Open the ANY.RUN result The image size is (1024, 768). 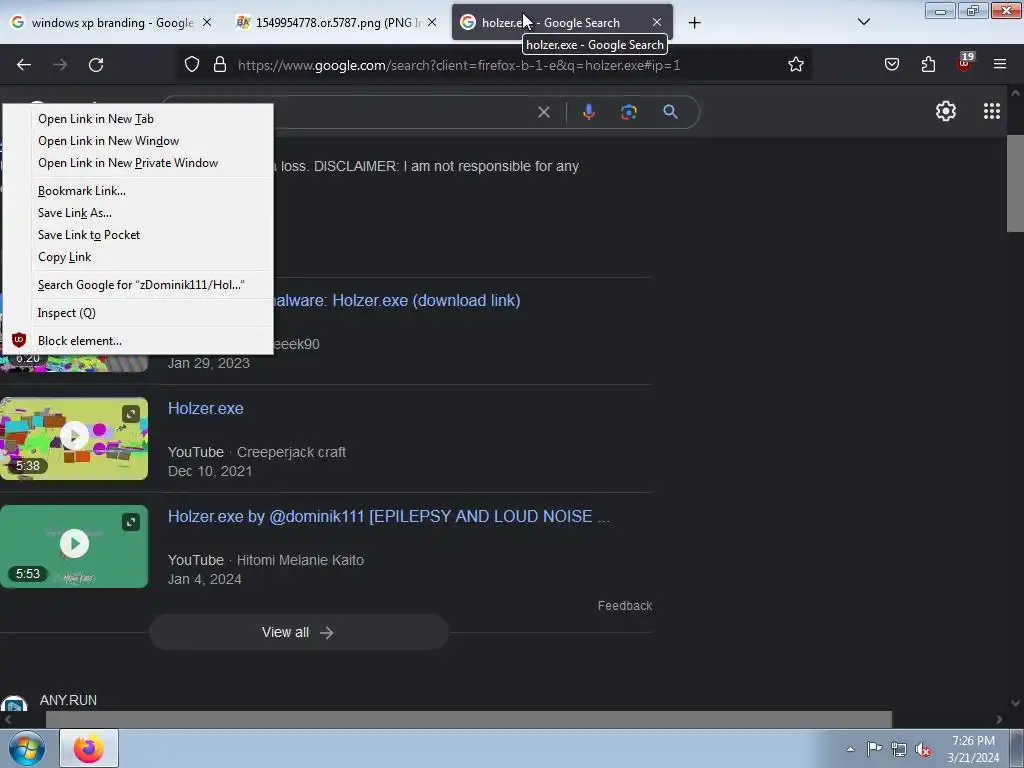pyautogui.click(x=68, y=700)
